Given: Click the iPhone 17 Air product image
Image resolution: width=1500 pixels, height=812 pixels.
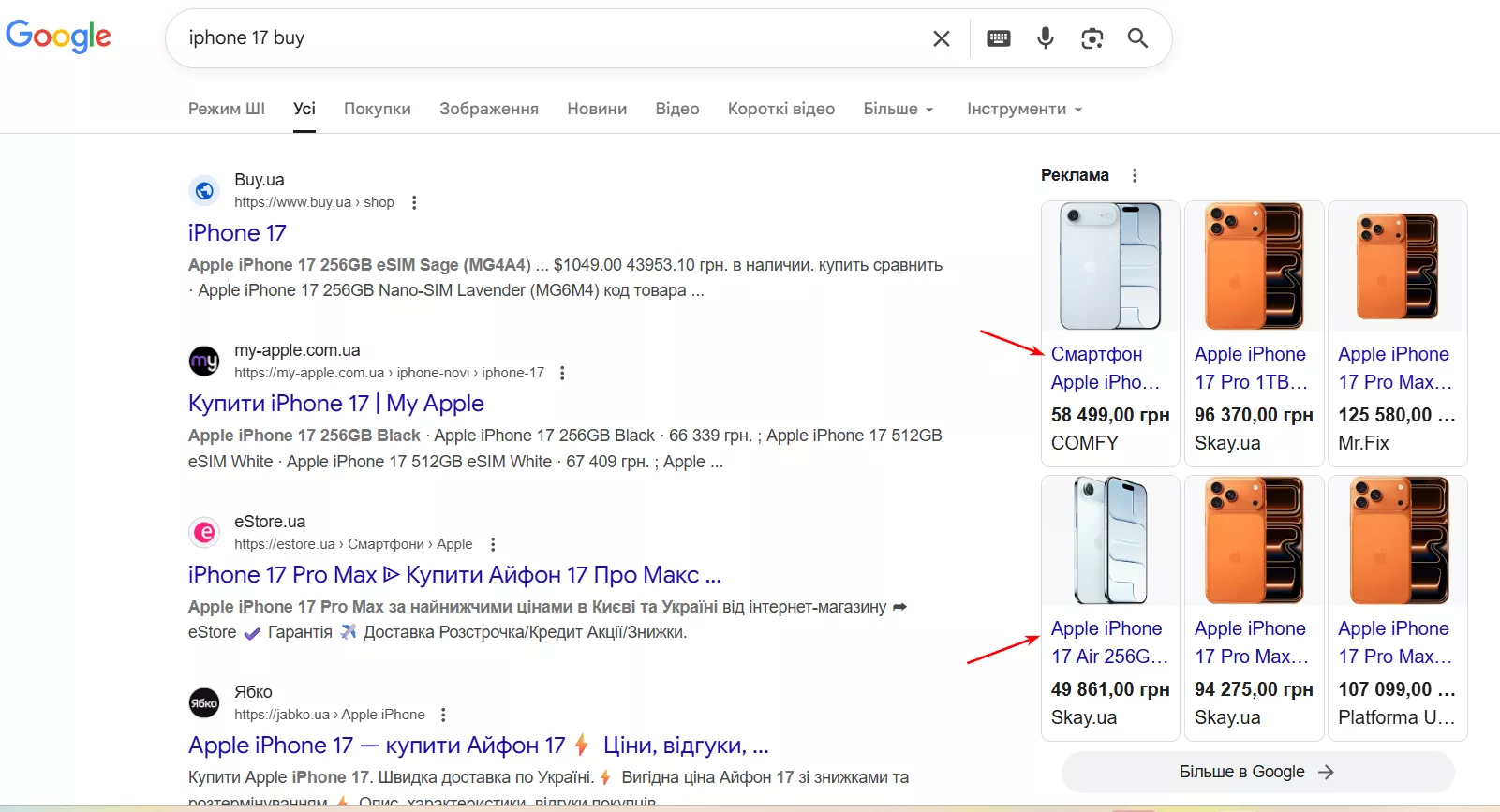Looking at the screenshot, I should (1110, 540).
